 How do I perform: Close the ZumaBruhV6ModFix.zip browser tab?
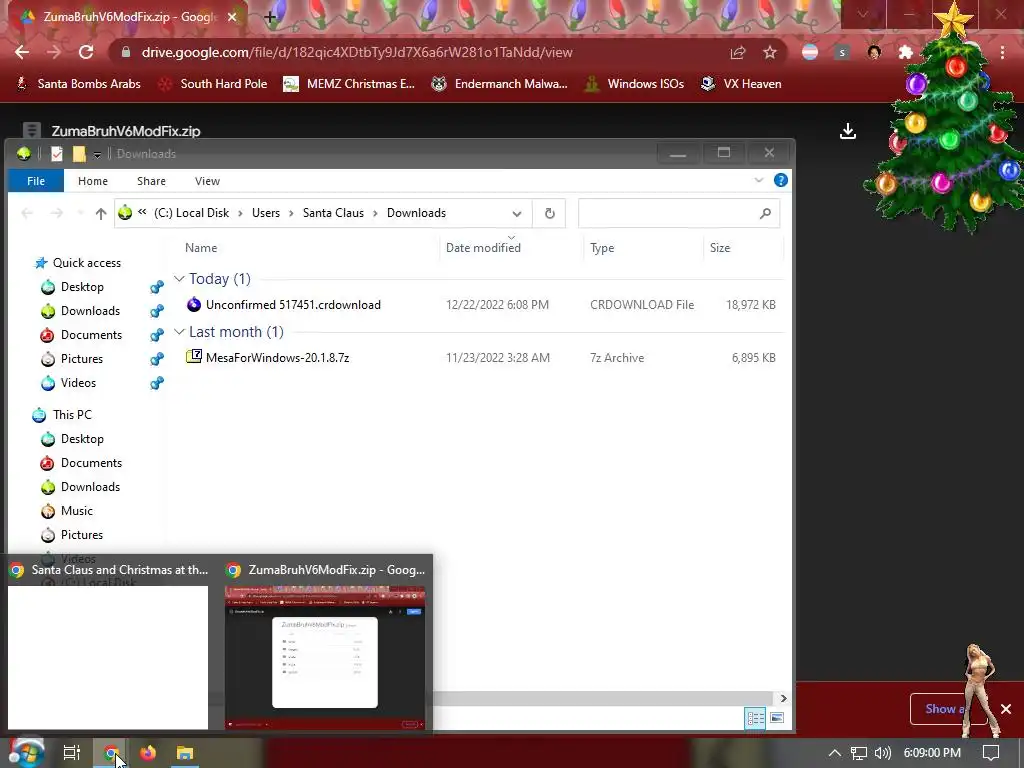(x=232, y=17)
